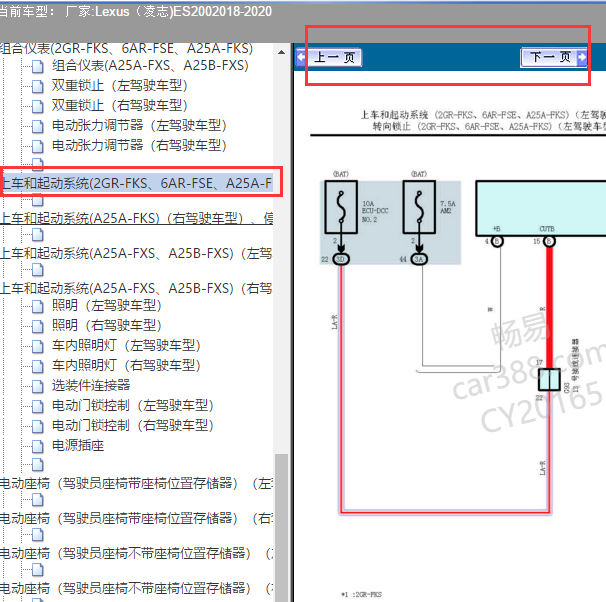Click page icon beside 组合仪表(A25A-FXS、A25B-FXS)

pyautogui.click(x=37, y=66)
